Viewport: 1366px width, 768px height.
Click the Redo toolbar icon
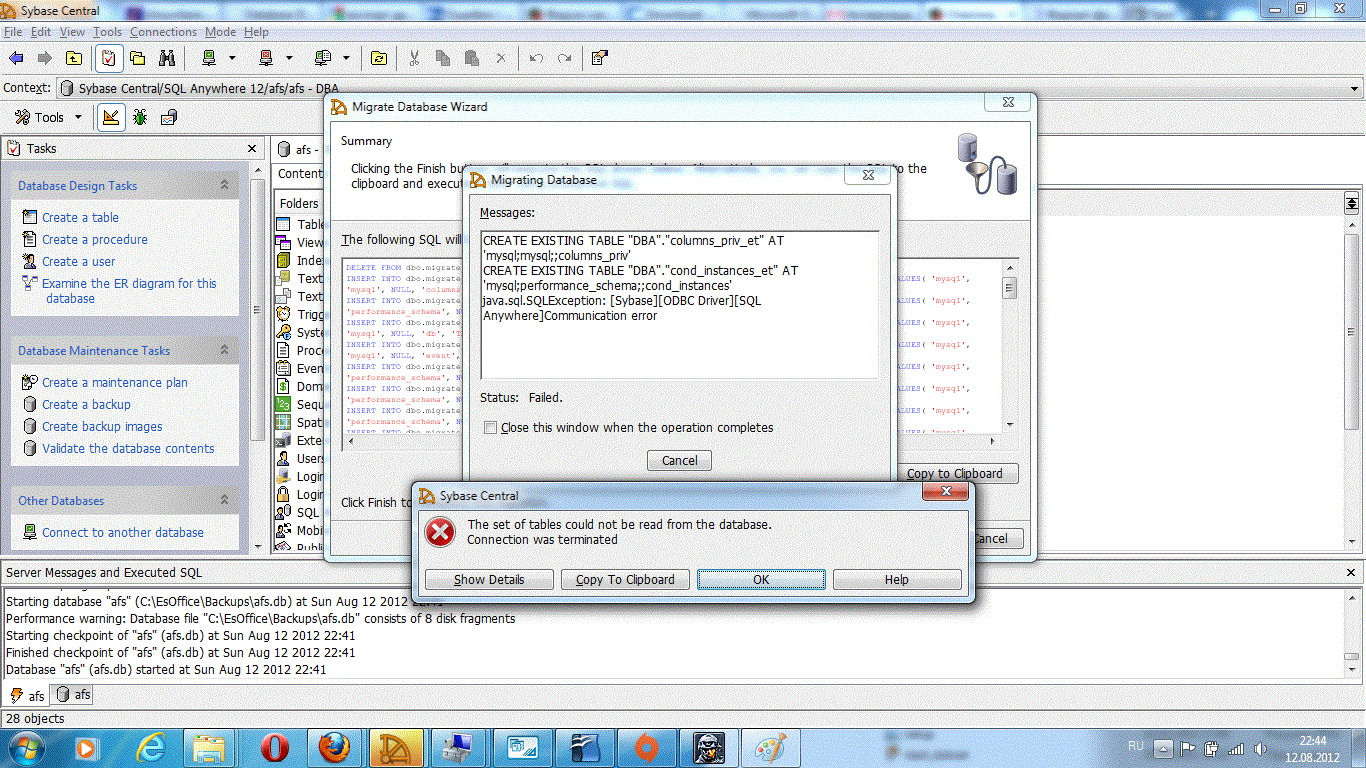coord(565,58)
